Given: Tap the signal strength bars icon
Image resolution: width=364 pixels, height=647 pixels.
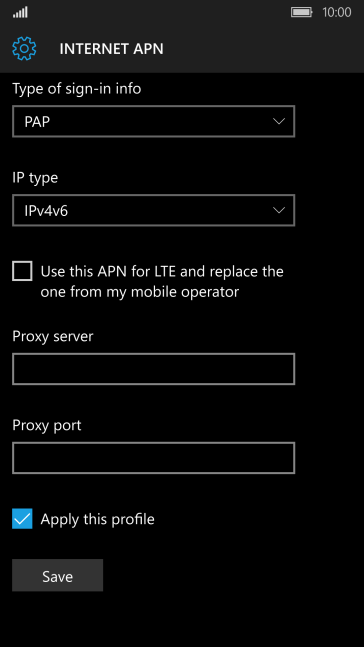Looking at the screenshot, I should (20, 12).
